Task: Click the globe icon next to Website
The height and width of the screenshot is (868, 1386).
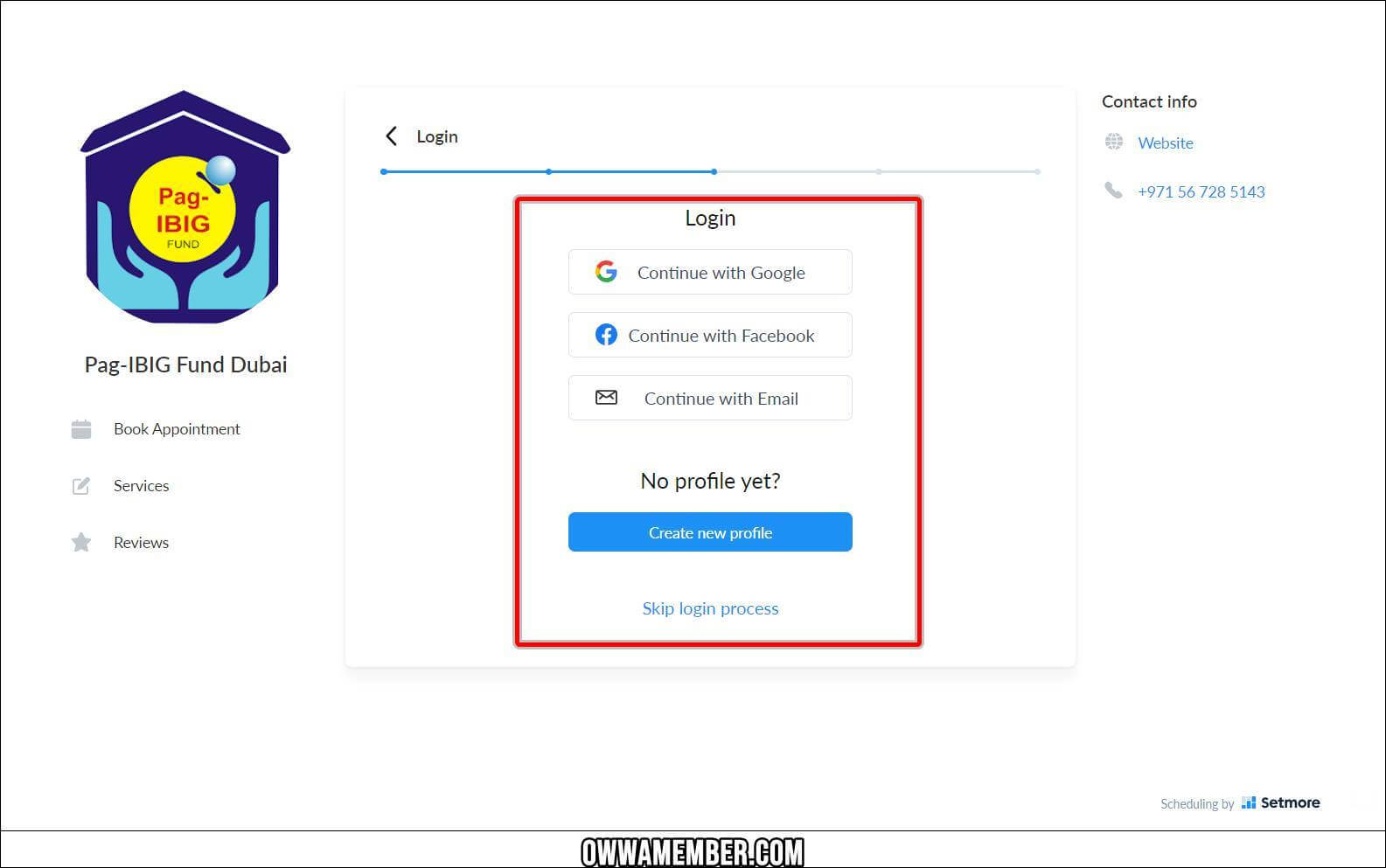Action: tap(1114, 142)
